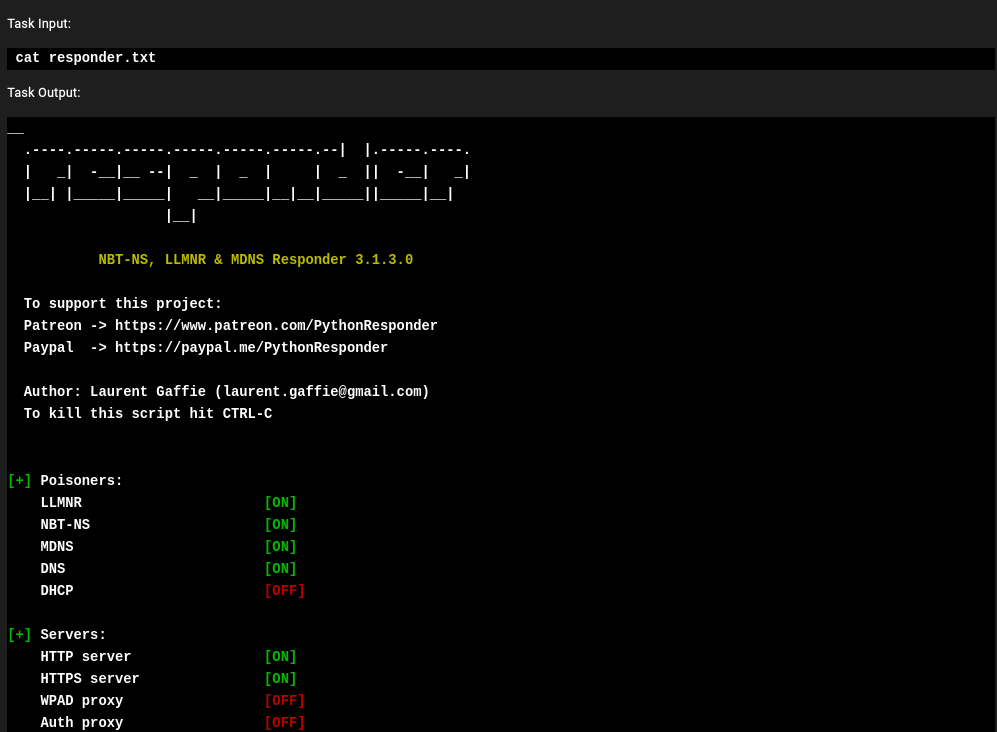The height and width of the screenshot is (732, 997).
Task: Select the Task Output label
Action: pyautogui.click(x=43, y=92)
